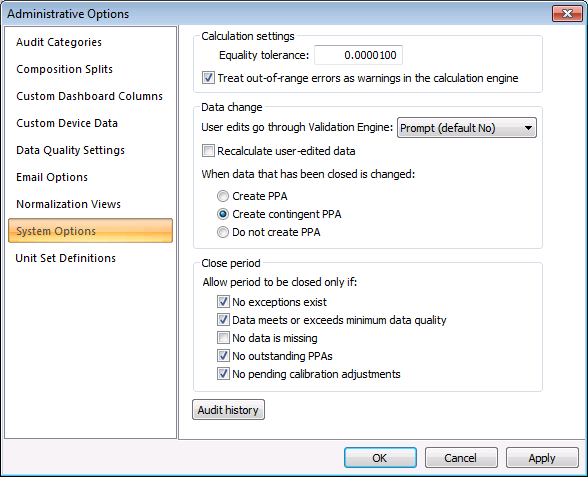The image size is (588, 477).
Task: Click the Audit history button
Action: (x=228, y=410)
